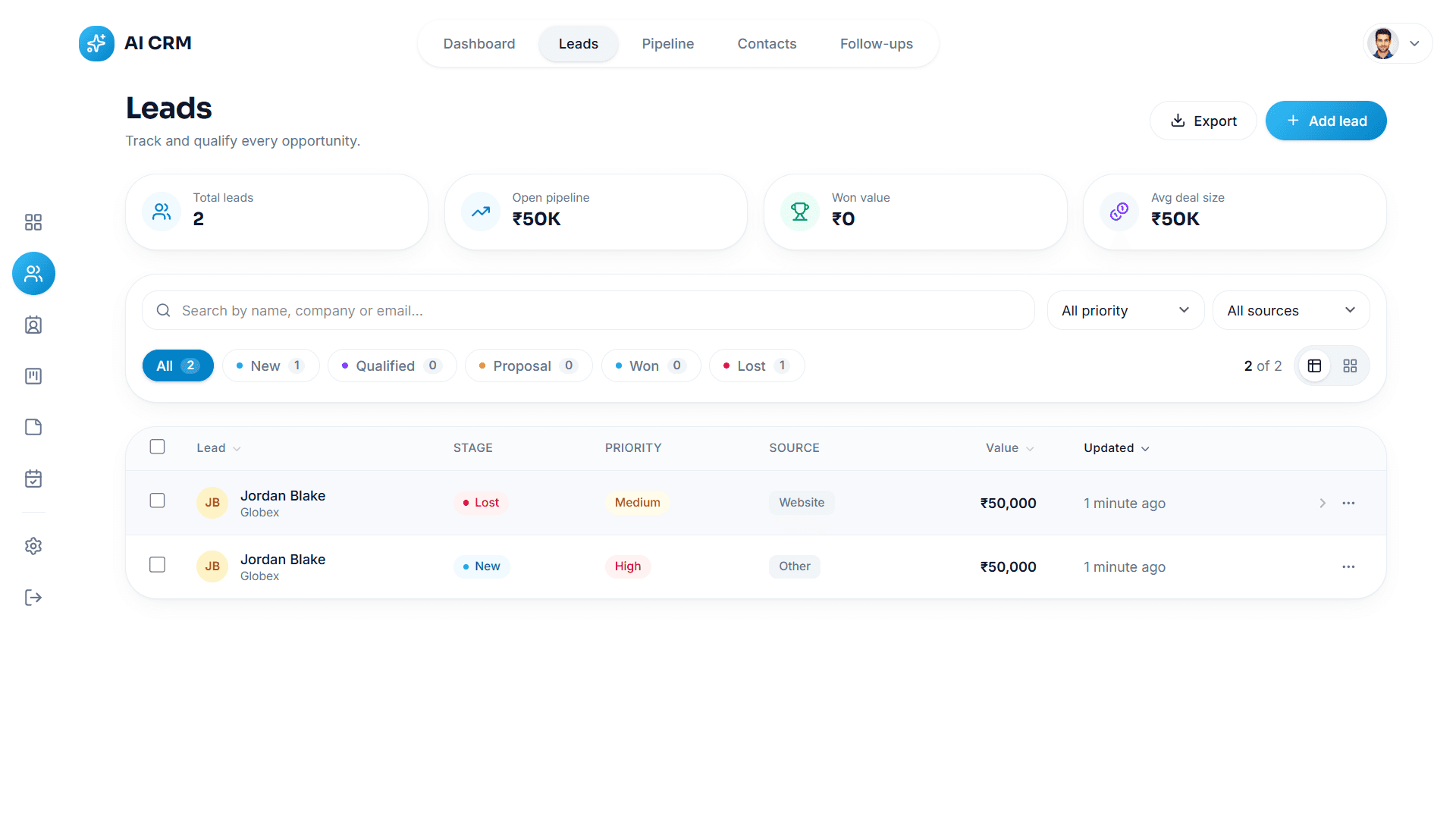Sort by Value column header
Screen dimensions: 1456x819
point(1009,448)
